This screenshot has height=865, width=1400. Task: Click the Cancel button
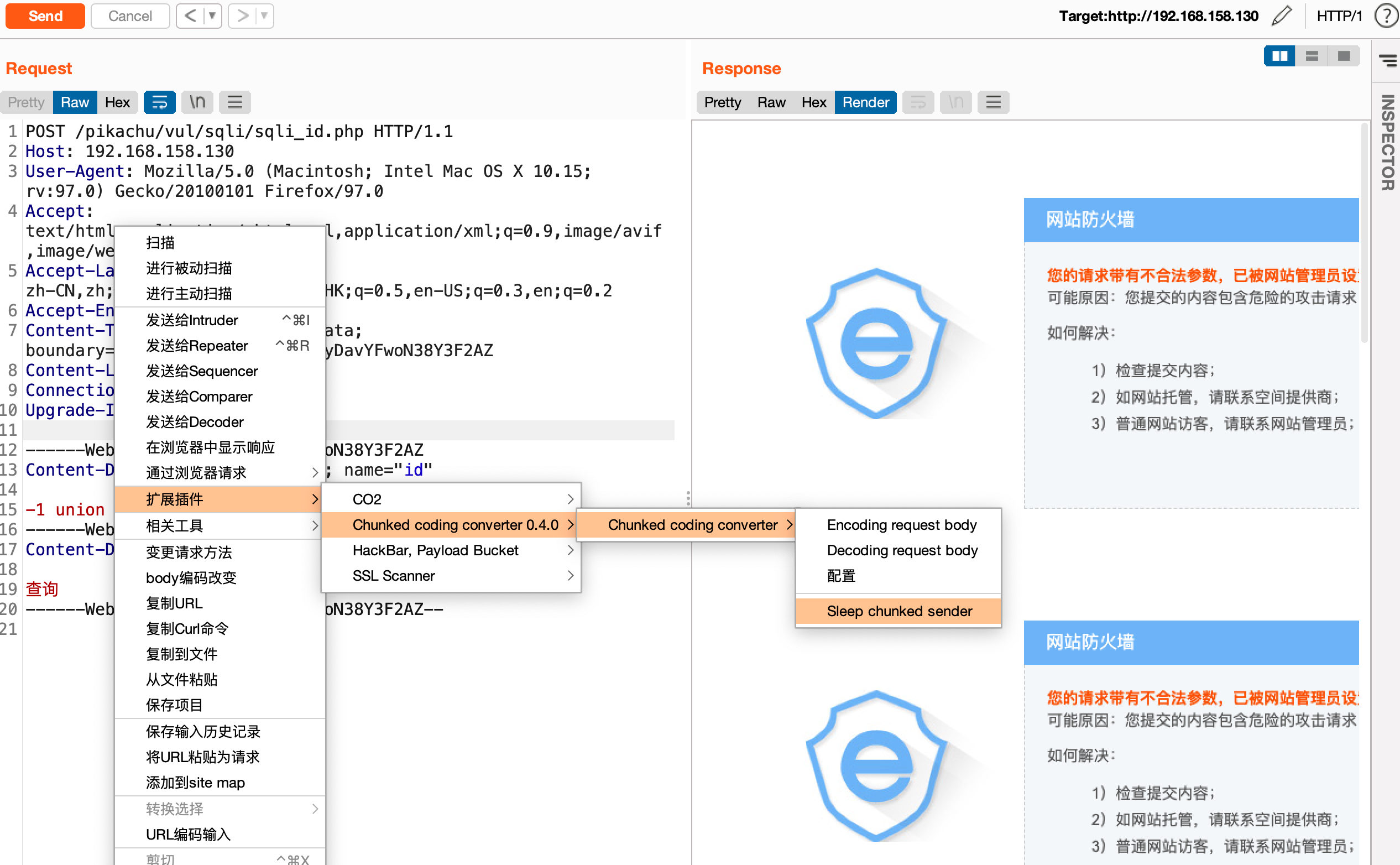coord(130,15)
